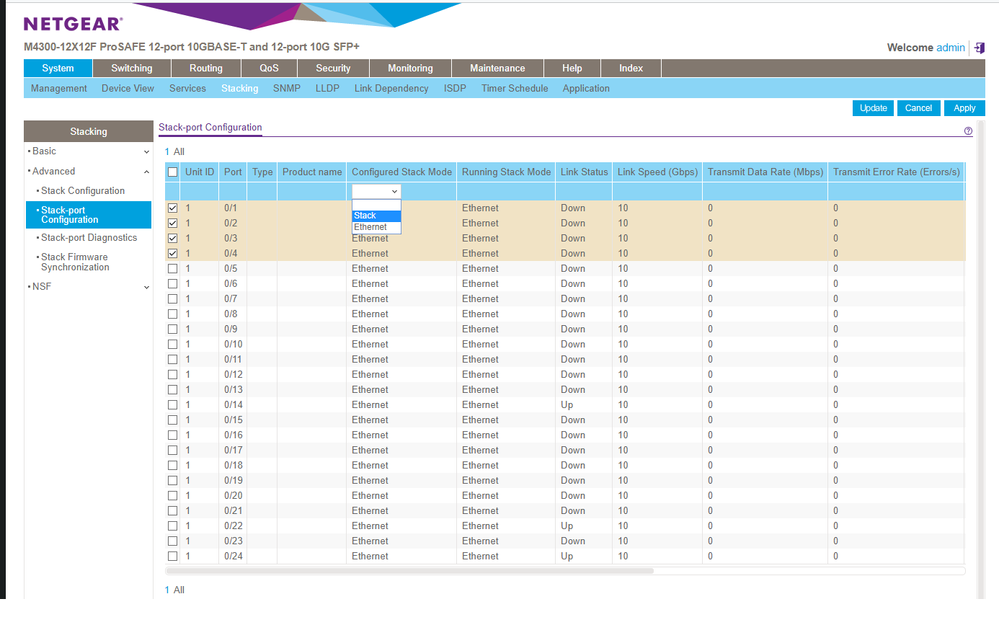Click the logout icon beside admin
Image resolution: width=999 pixels, height=620 pixels.
pos(979,48)
